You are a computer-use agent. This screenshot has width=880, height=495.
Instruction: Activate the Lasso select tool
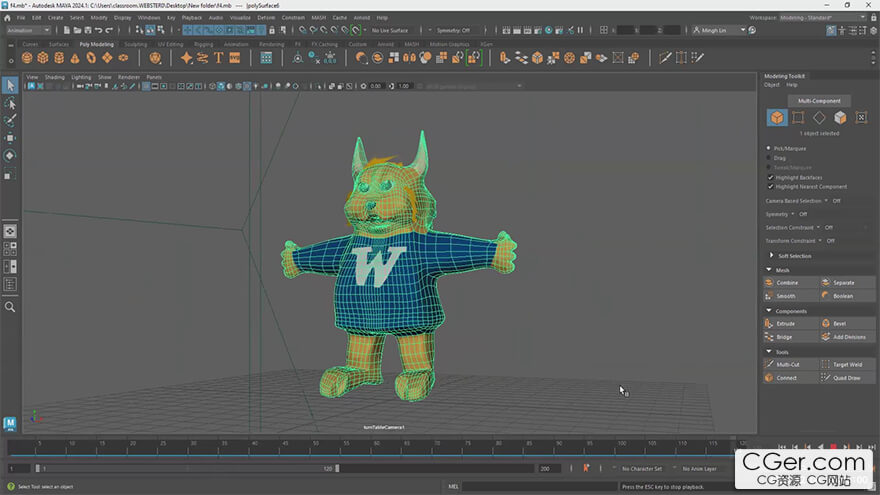pos(10,103)
